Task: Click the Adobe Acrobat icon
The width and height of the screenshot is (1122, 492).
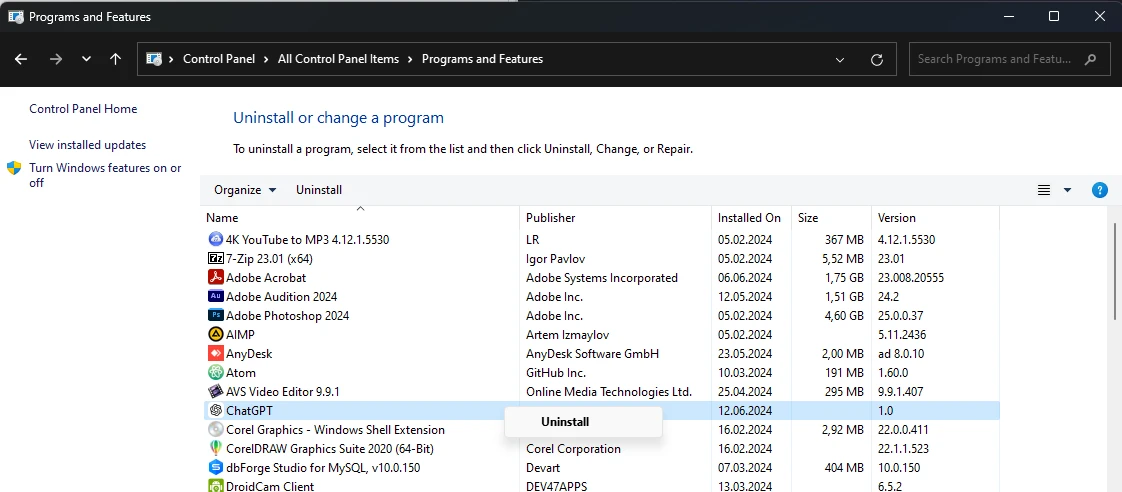Action: pos(215,278)
